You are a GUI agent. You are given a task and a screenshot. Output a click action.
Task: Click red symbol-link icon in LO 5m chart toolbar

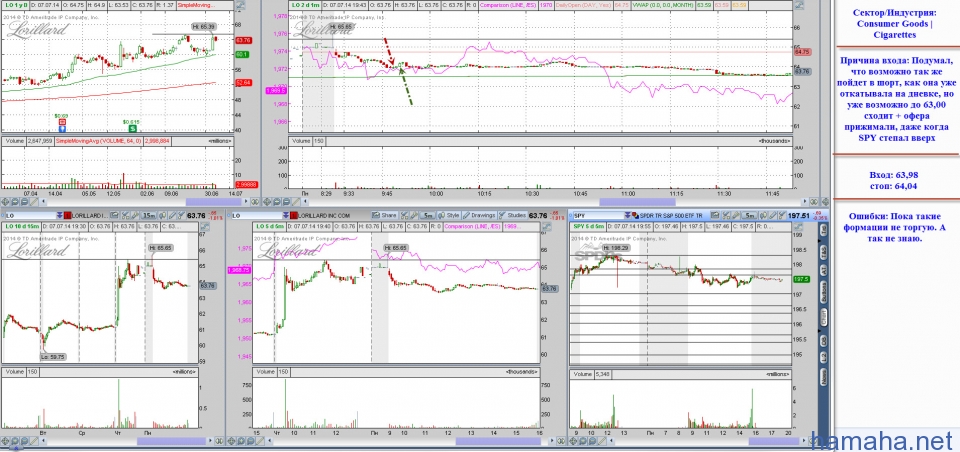pyautogui.click(x=294, y=216)
